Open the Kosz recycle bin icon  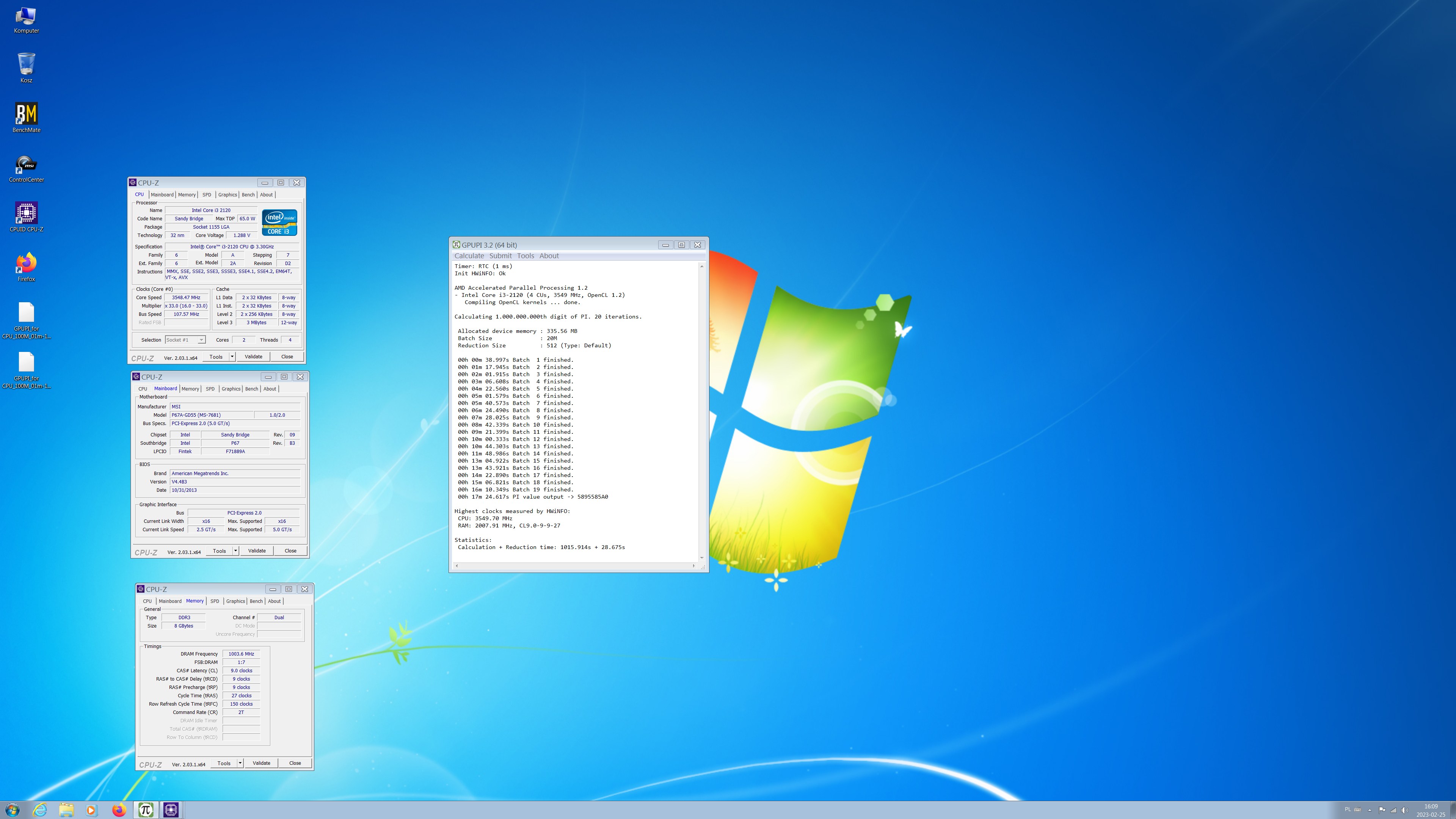[x=26, y=68]
